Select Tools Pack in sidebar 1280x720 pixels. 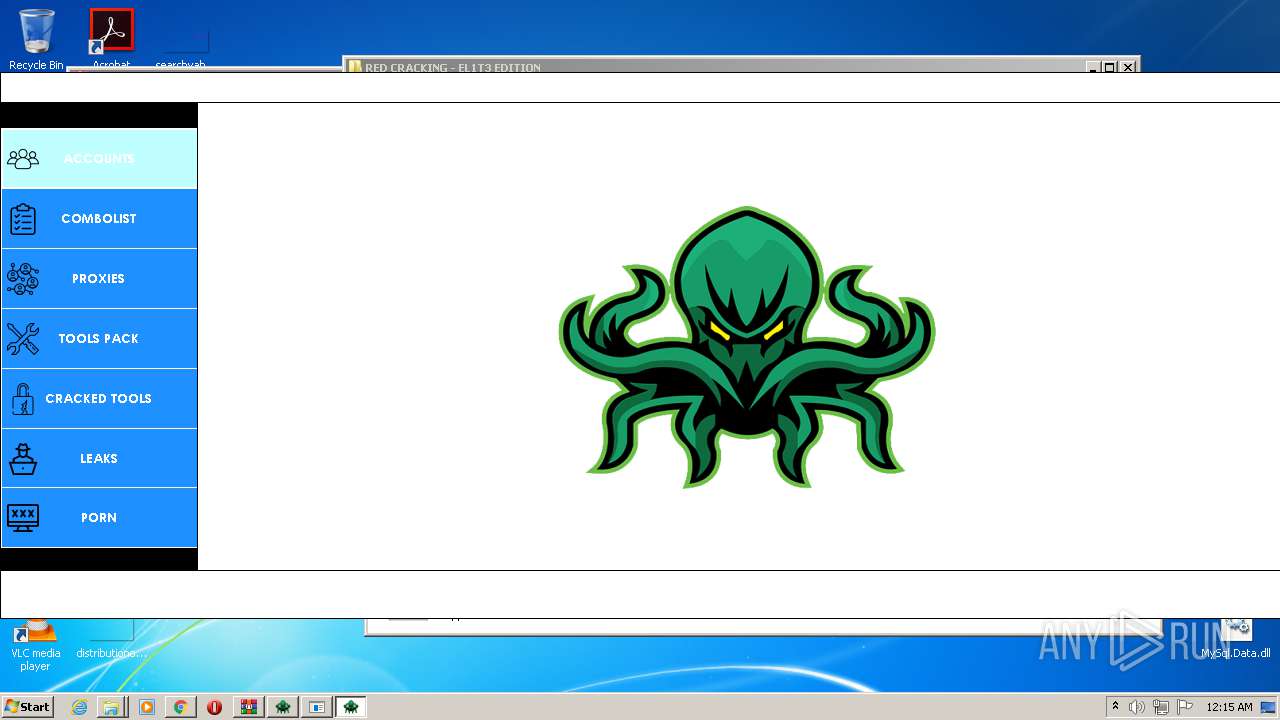[99, 339]
